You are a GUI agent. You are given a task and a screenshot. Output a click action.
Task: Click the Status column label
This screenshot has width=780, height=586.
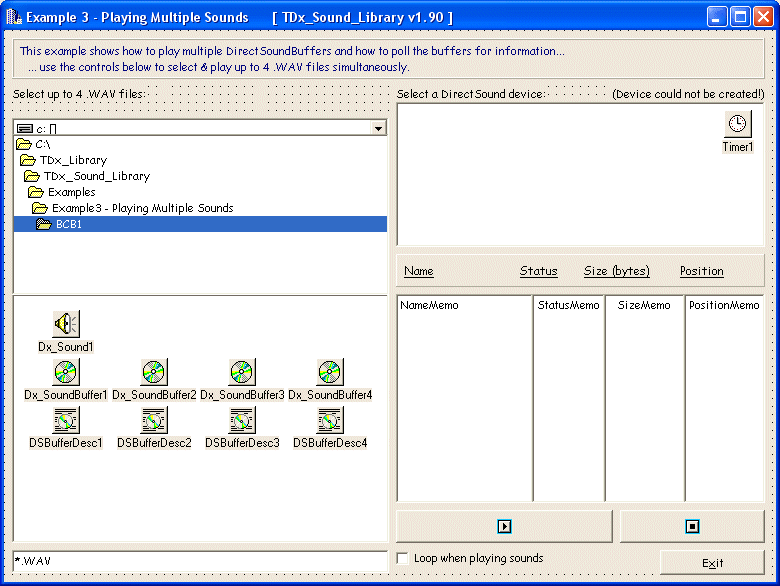point(539,271)
